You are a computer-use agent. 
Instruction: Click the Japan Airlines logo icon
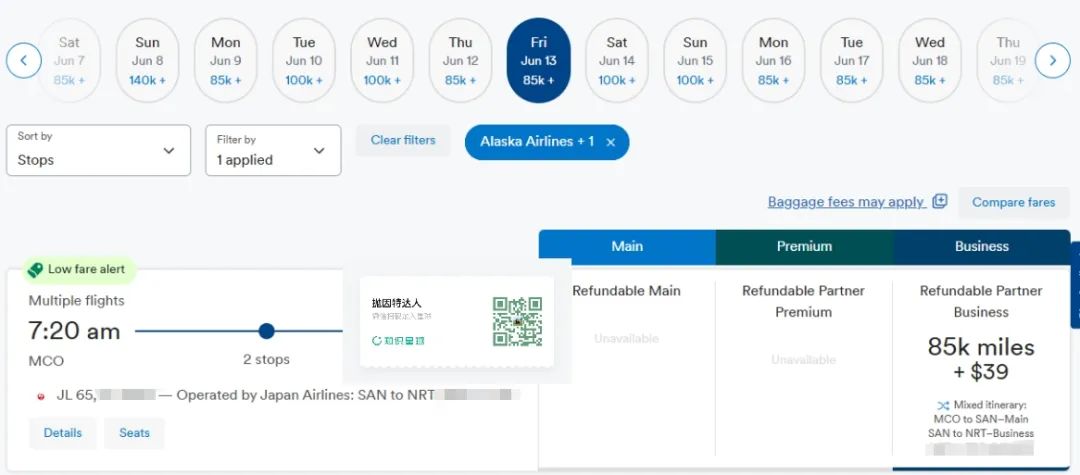(41, 396)
